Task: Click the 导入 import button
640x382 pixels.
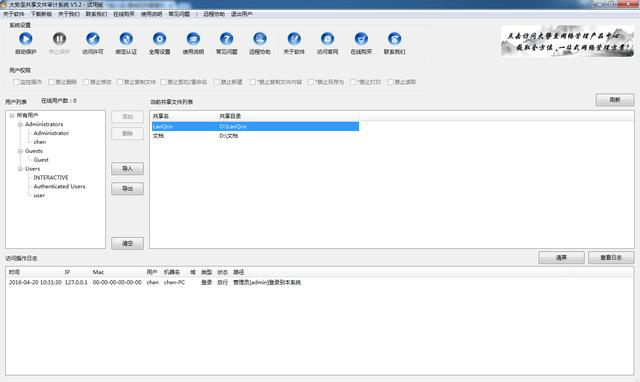Action: click(x=127, y=169)
